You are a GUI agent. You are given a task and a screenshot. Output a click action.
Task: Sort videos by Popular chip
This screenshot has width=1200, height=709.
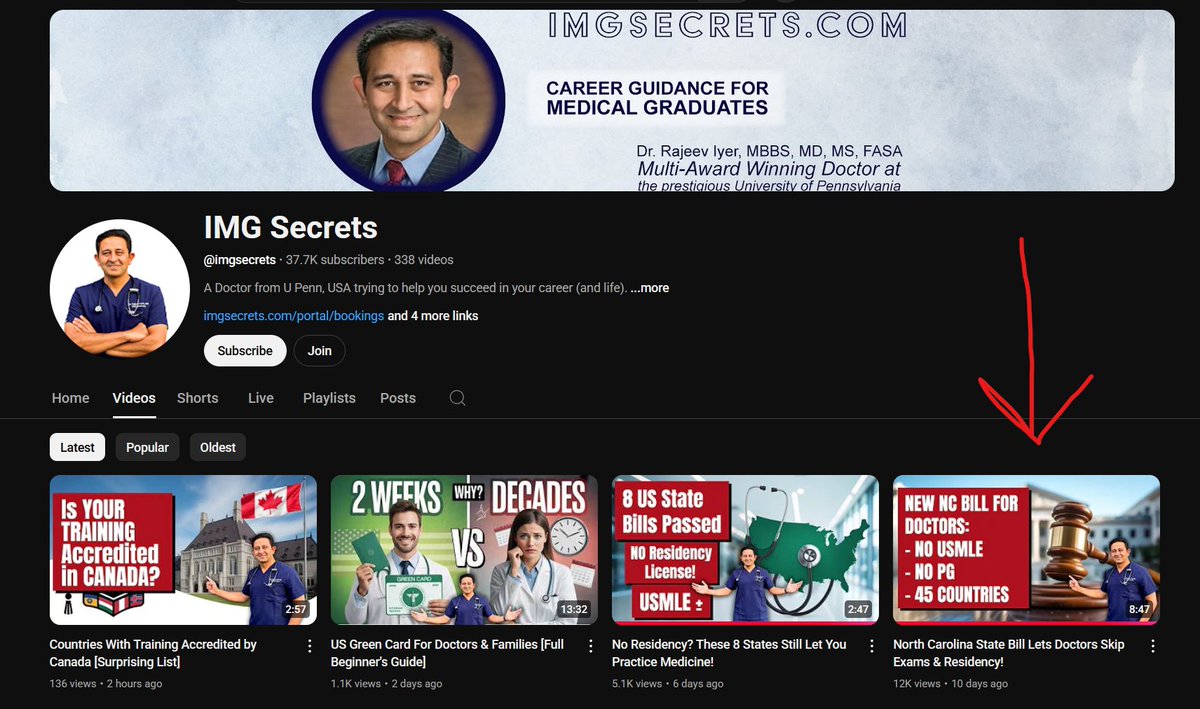tap(147, 447)
